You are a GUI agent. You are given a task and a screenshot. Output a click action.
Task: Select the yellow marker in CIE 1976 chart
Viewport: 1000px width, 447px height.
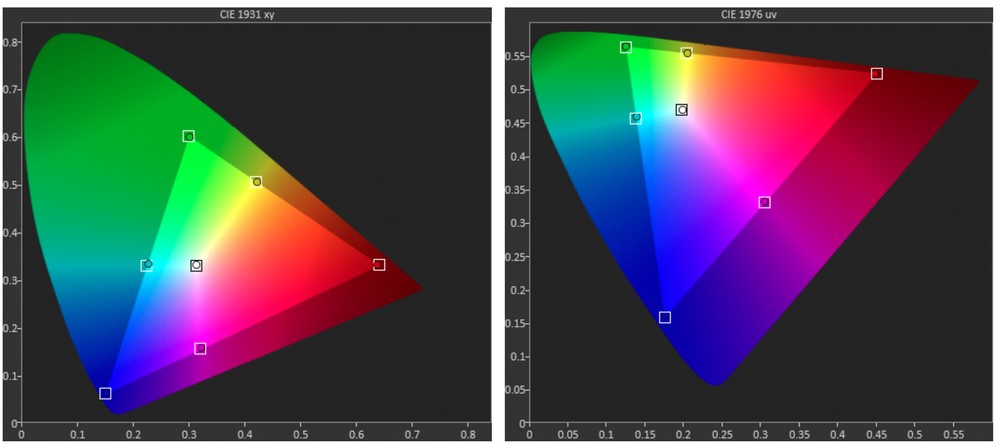point(686,52)
